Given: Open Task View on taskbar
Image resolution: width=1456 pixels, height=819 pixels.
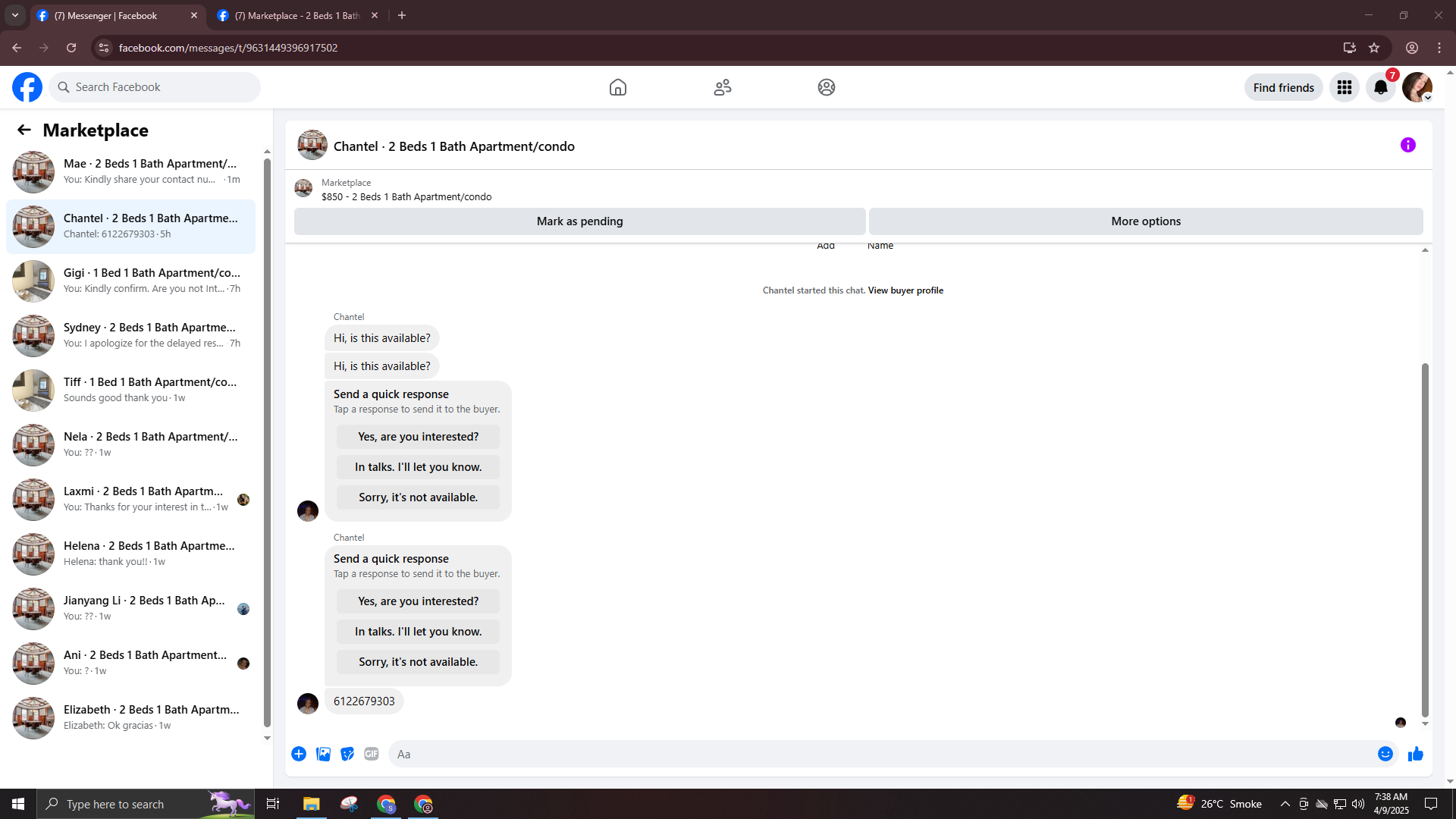Looking at the screenshot, I should [x=273, y=804].
